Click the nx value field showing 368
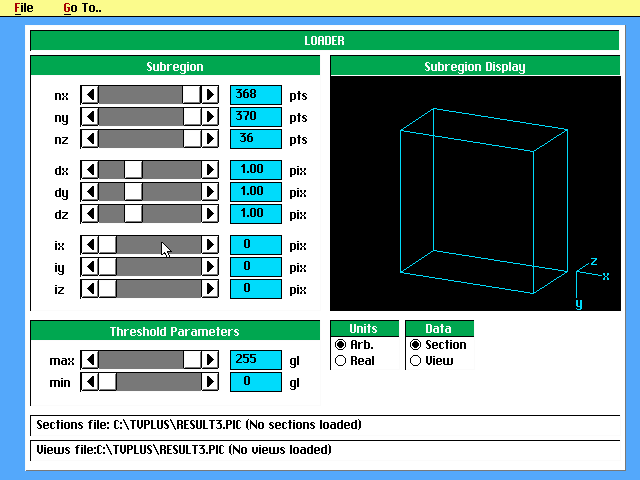This screenshot has width=640, height=480. (x=256, y=95)
